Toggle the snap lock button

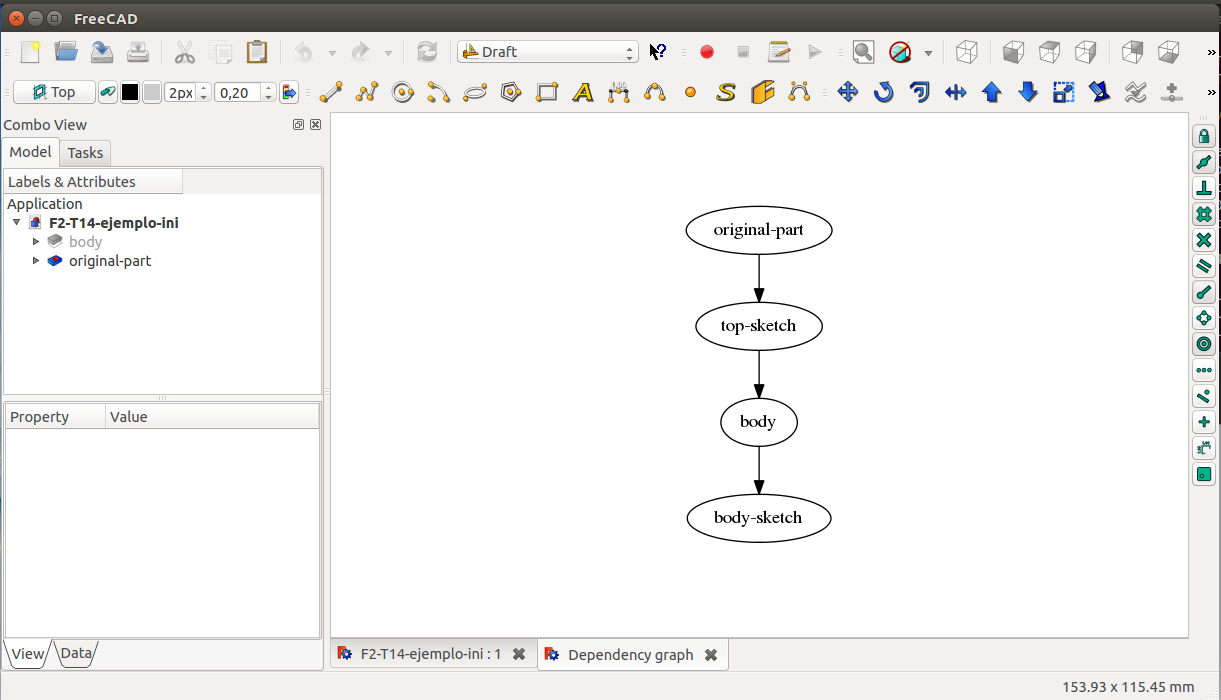1204,136
